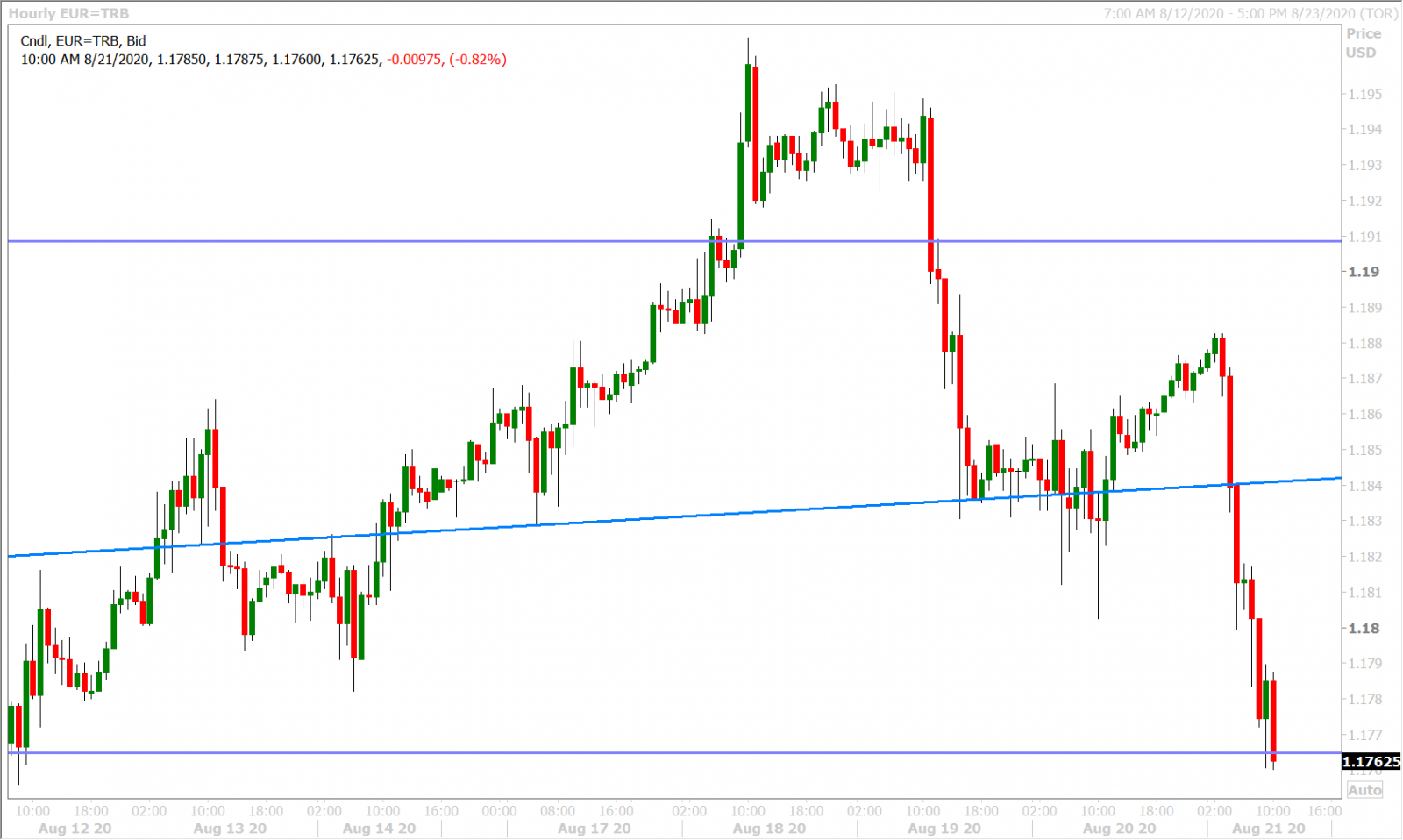The width and height of the screenshot is (1403, 840).
Task: Select the ascending blue trend line
Action: coord(674,516)
